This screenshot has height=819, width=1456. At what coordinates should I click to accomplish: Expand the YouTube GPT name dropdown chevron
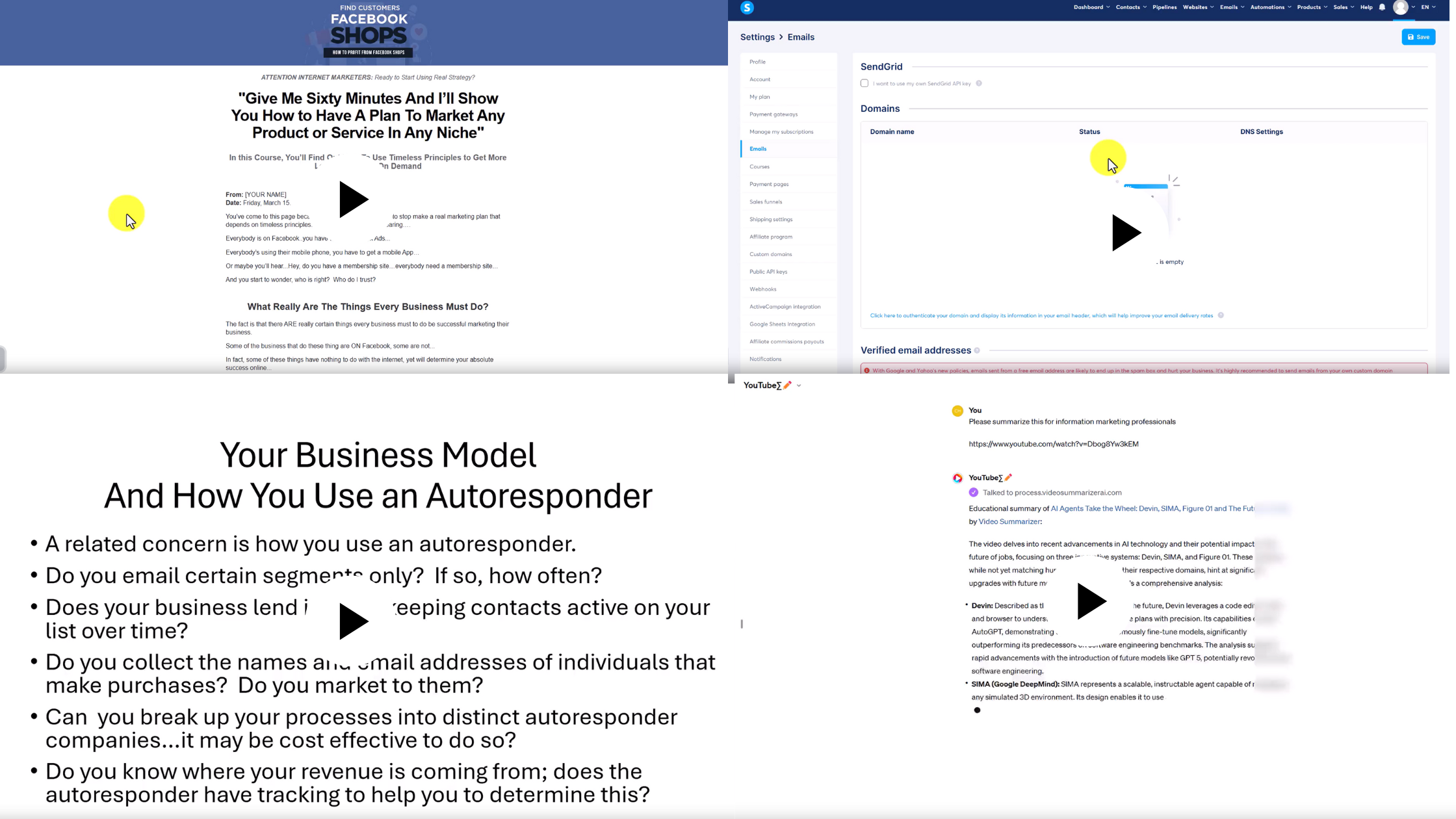tap(799, 385)
